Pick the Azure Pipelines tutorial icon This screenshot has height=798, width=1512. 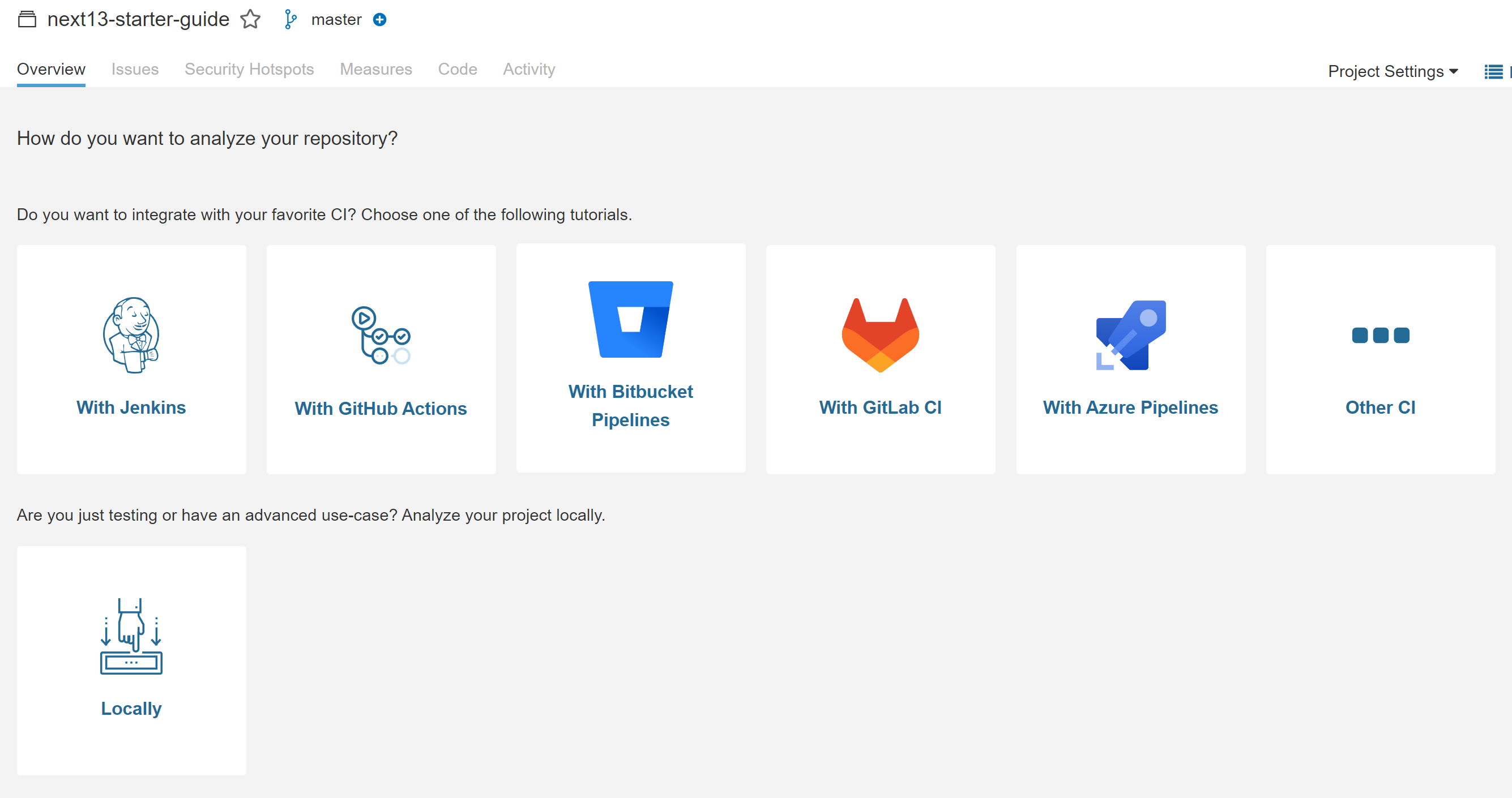[1130, 334]
